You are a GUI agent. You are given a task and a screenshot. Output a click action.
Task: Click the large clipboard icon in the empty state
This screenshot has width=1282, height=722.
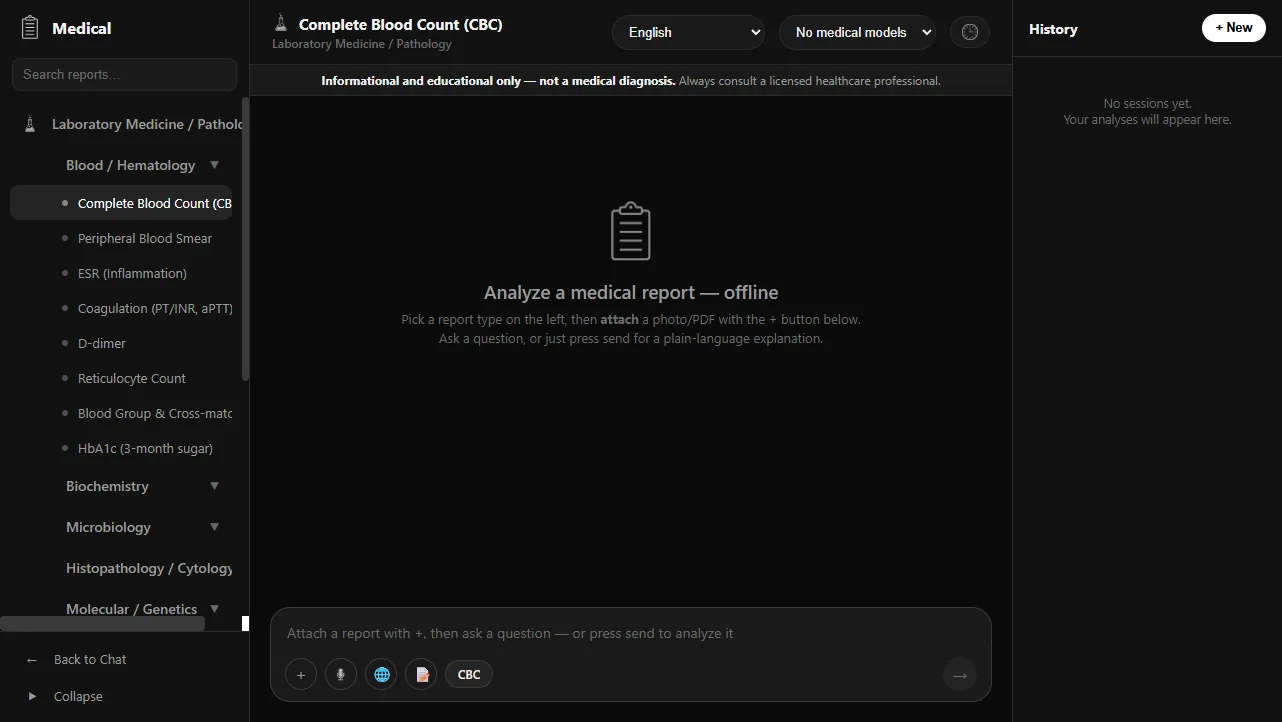(x=631, y=231)
